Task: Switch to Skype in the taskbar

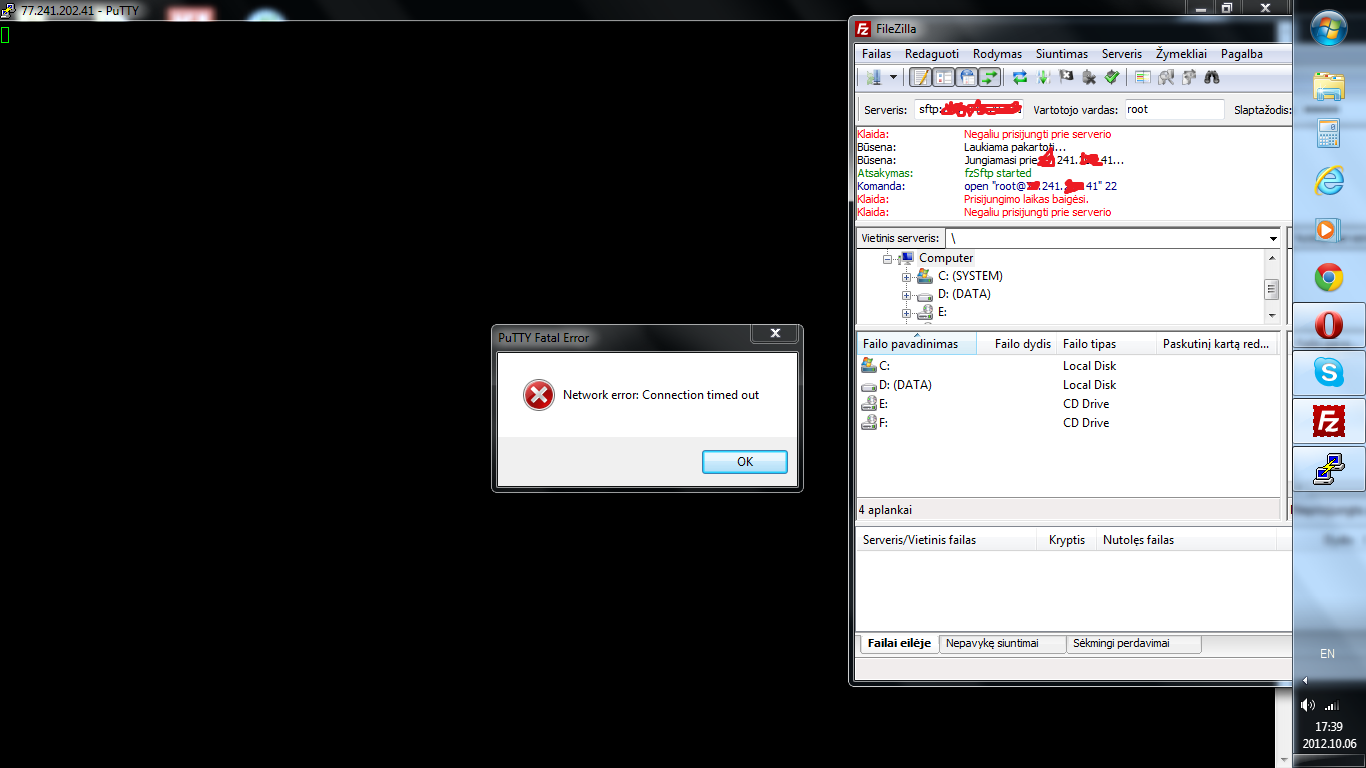Action: tap(1328, 373)
